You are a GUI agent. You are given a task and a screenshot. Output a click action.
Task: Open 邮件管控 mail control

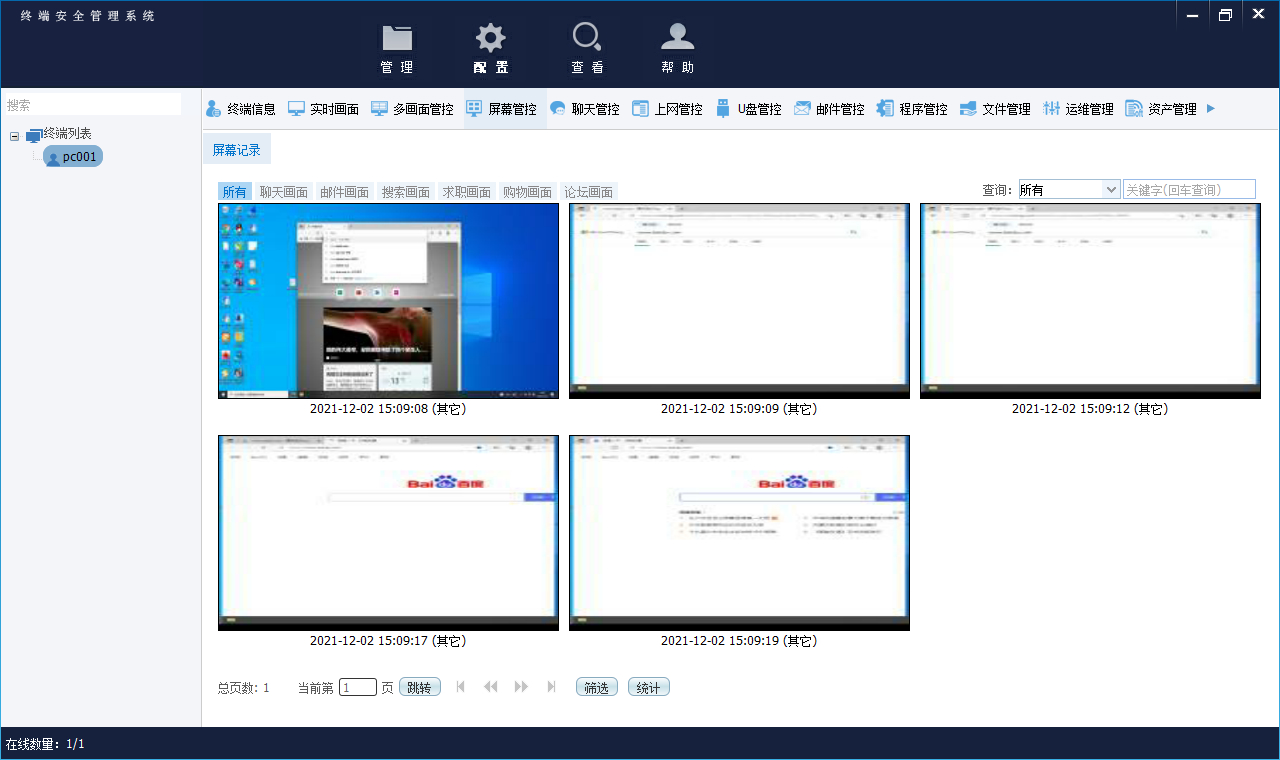point(829,109)
